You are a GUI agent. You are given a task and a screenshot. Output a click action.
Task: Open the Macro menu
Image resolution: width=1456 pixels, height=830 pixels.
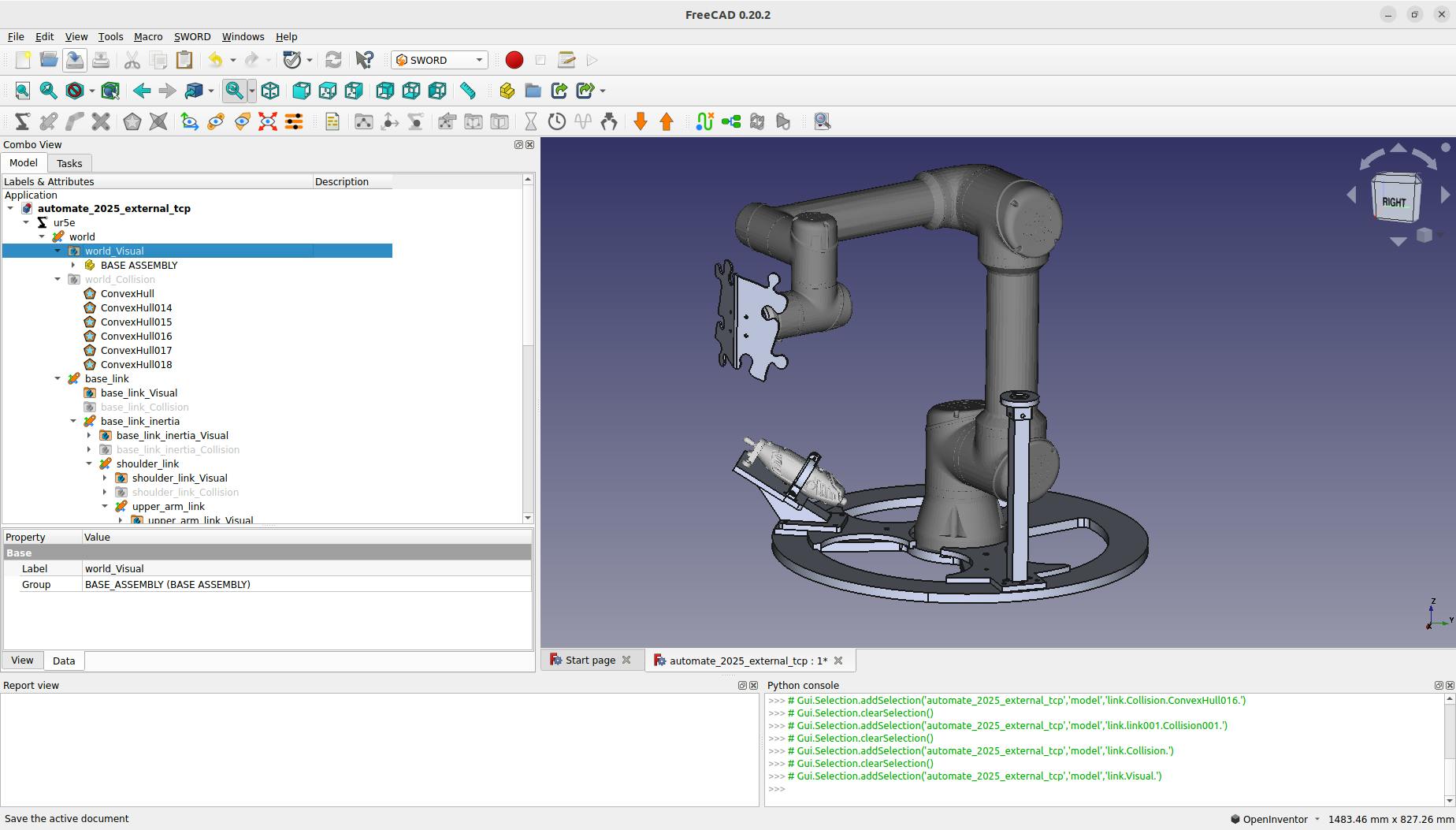point(148,36)
